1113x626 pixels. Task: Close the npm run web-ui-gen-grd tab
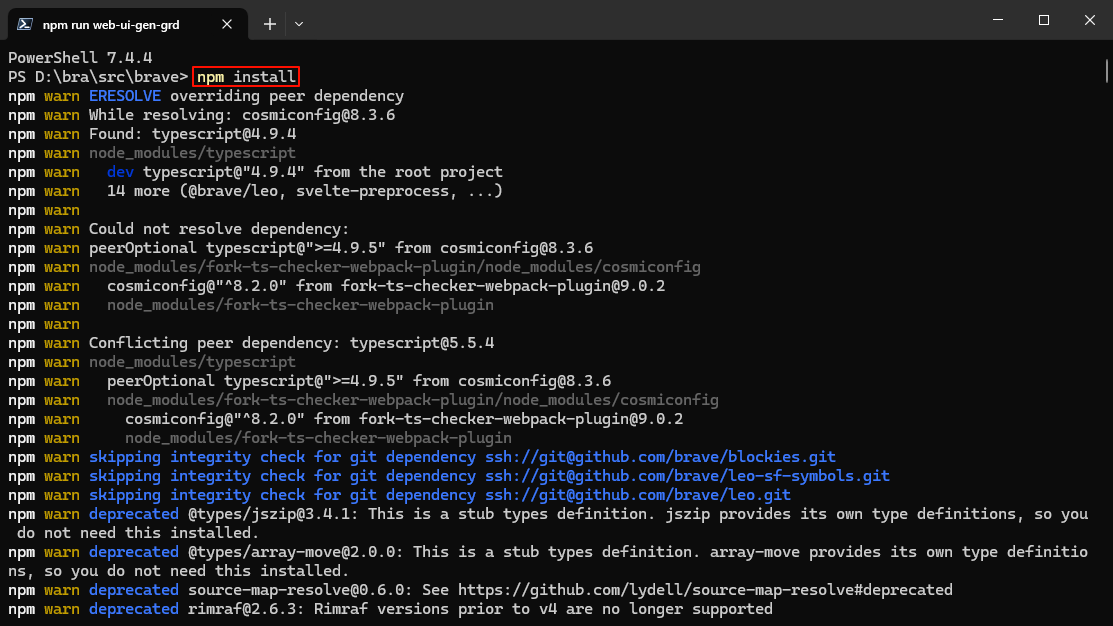point(227,24)
